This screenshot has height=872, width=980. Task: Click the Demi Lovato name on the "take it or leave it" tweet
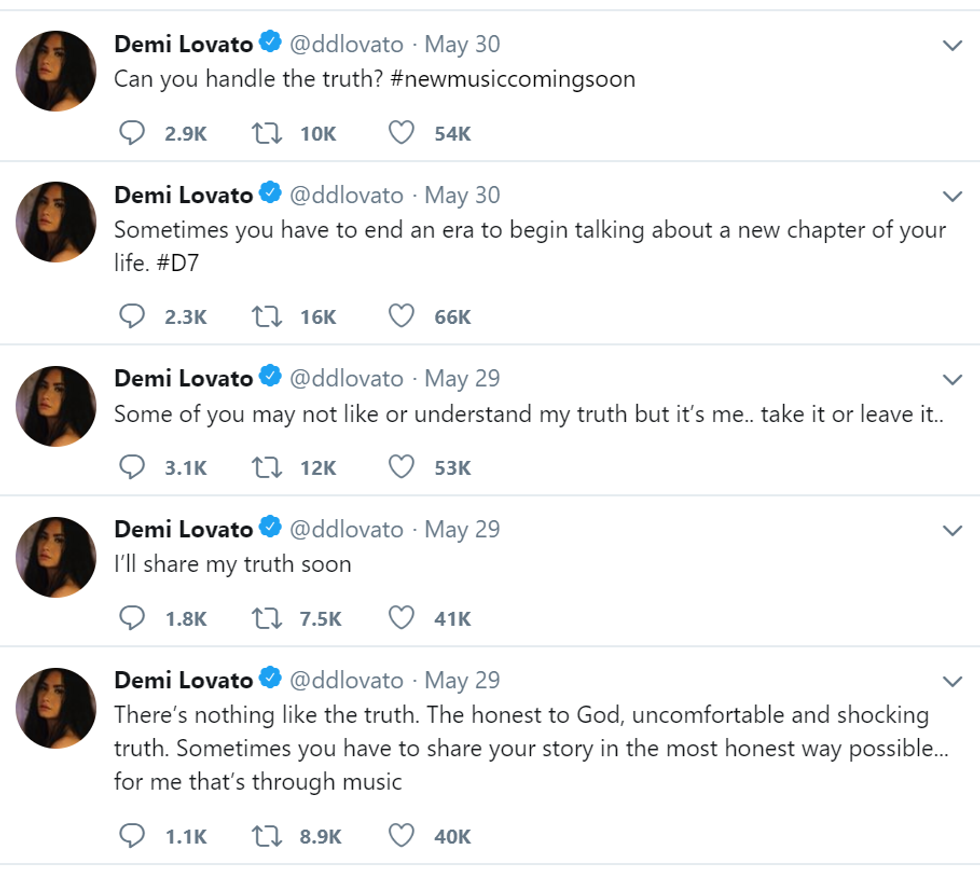point(183,379)
